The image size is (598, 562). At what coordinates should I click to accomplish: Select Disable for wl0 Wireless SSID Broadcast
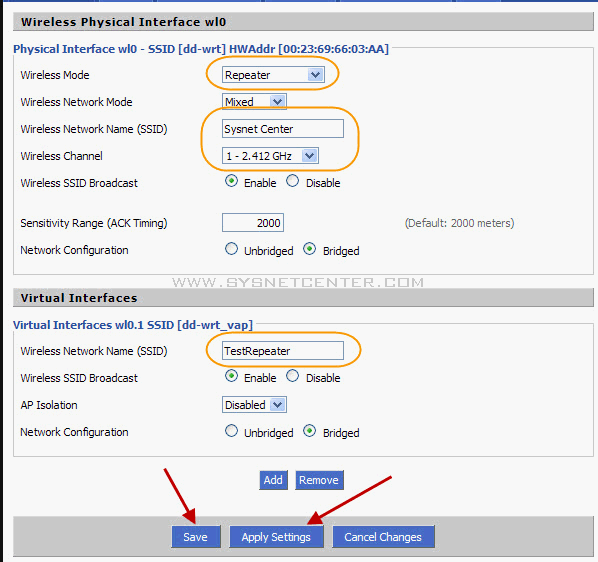point(293,181)
